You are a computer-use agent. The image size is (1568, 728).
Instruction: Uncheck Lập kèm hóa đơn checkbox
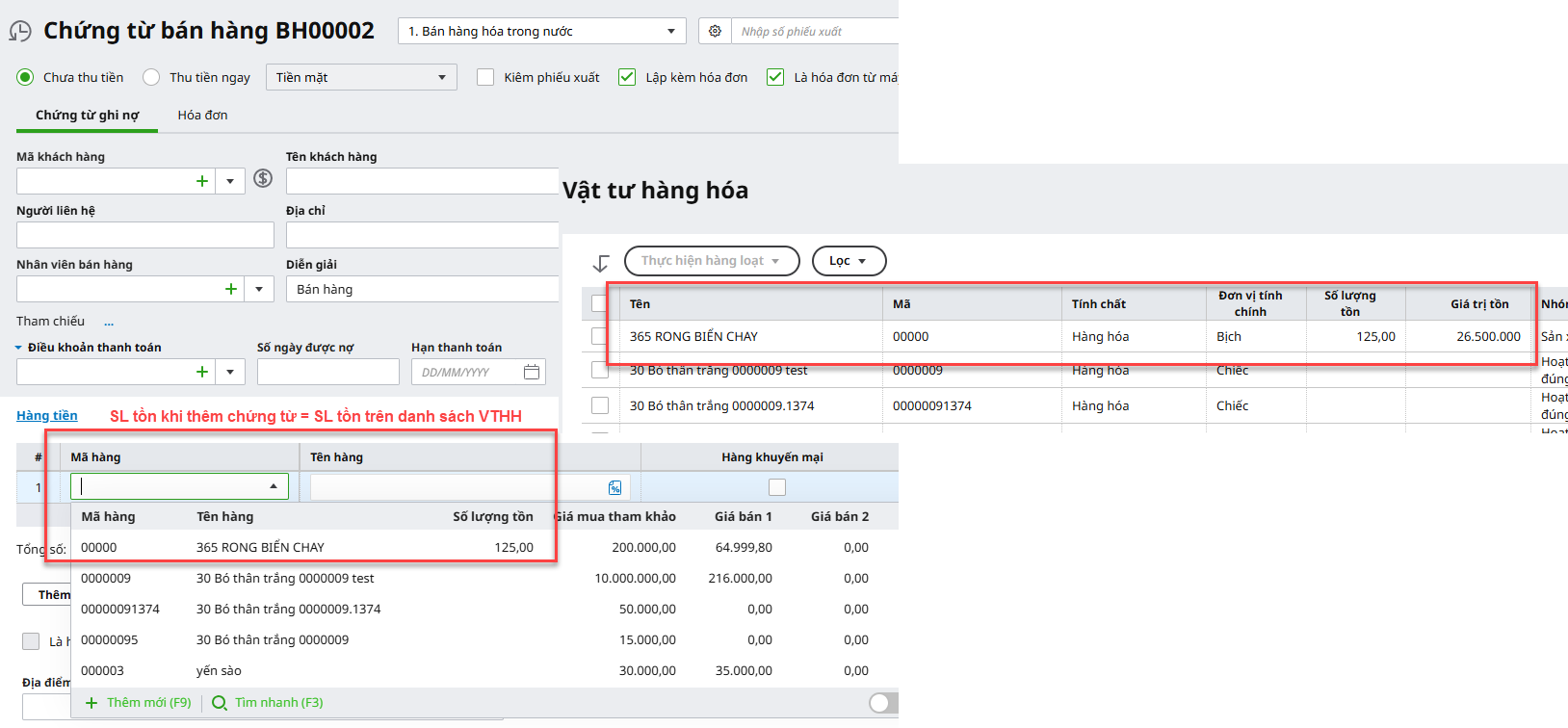(x=627, y=77)
